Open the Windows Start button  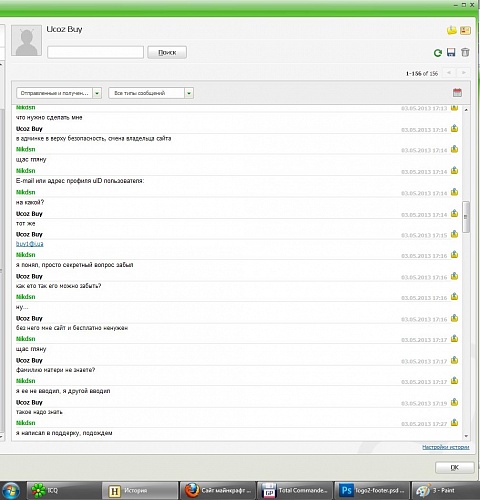11,491
